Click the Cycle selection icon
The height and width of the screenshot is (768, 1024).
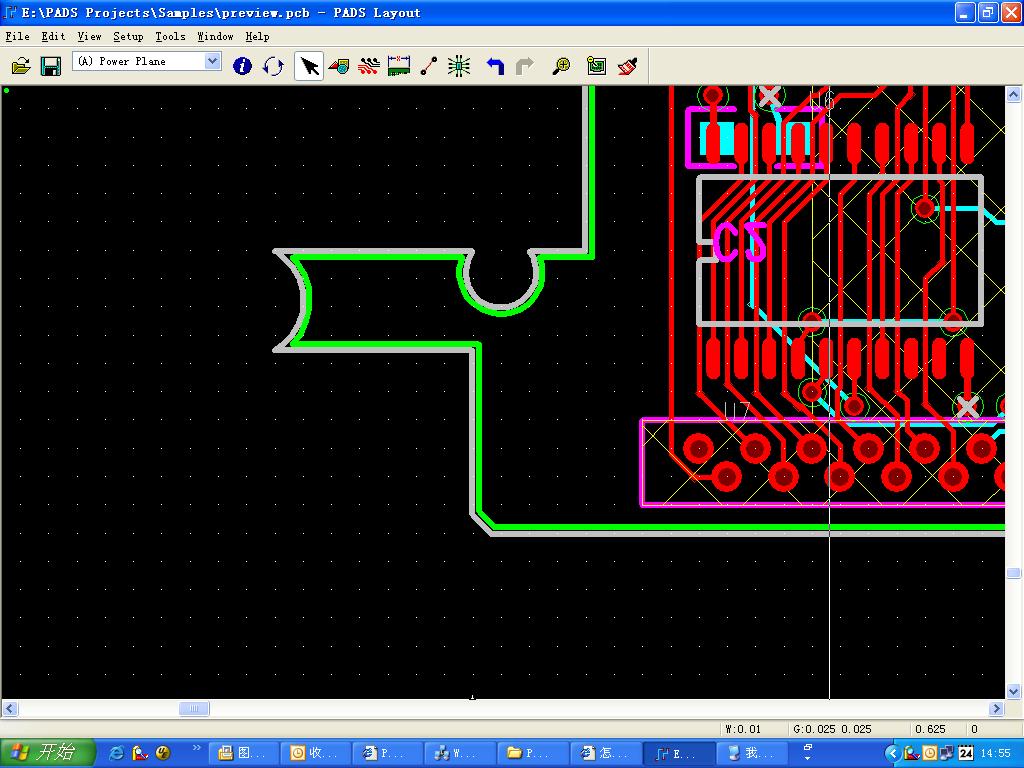[273, 66]
